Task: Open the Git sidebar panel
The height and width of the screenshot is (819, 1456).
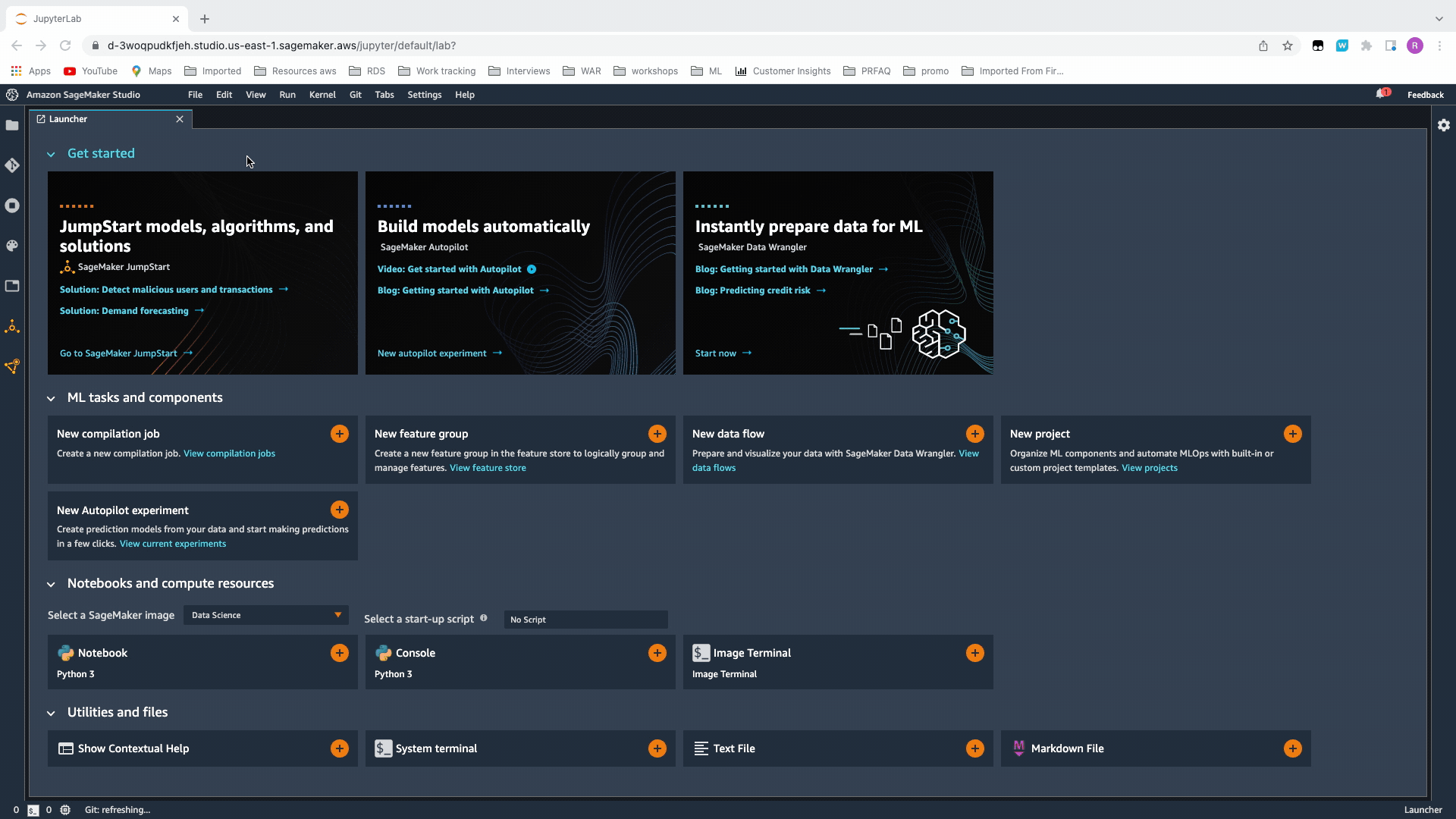Action: (x=12, y=165)
